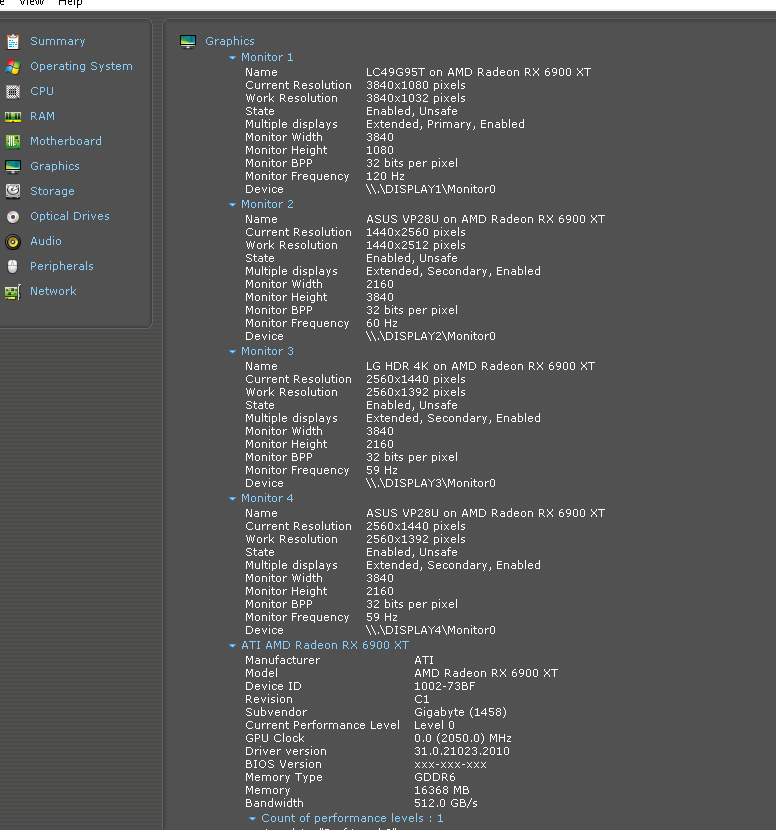Open the Peripherals section
Image resolution: width=776 pixels, height=830 pixels.
click(61, 266)
